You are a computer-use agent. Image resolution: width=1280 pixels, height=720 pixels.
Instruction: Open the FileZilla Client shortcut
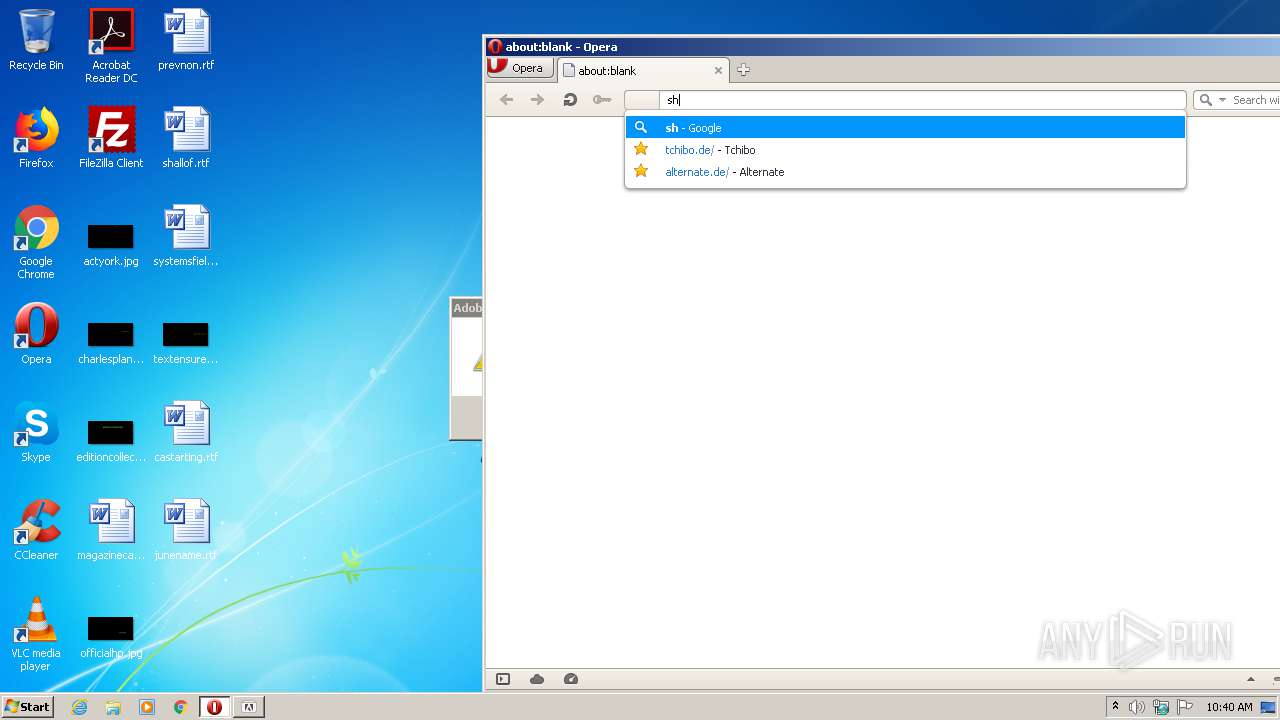coord(111,138)
